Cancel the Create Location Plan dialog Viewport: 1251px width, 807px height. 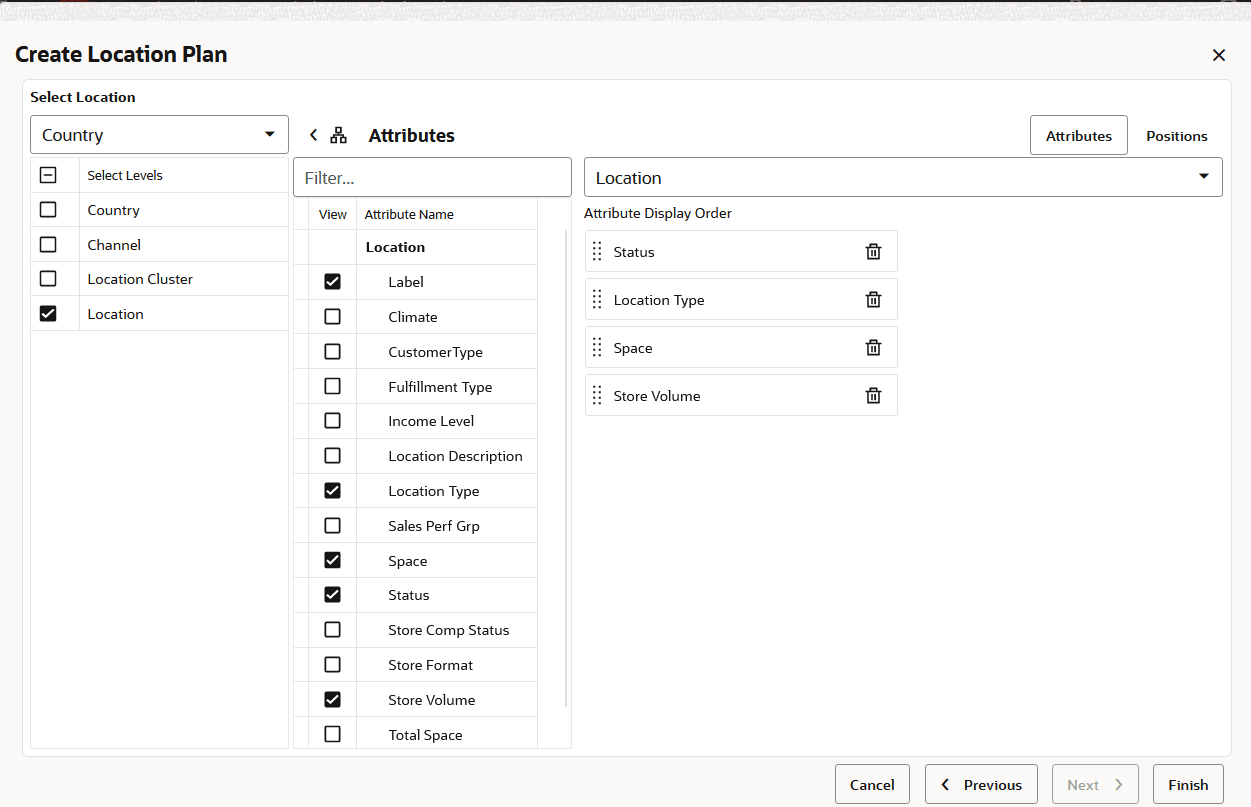click(x=872, y=784)
